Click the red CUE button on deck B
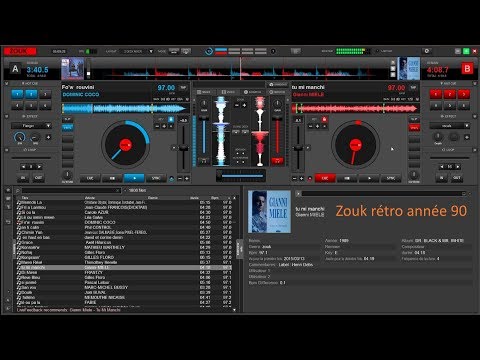Screen dimensions: 480x360 [x=325, y=178]
